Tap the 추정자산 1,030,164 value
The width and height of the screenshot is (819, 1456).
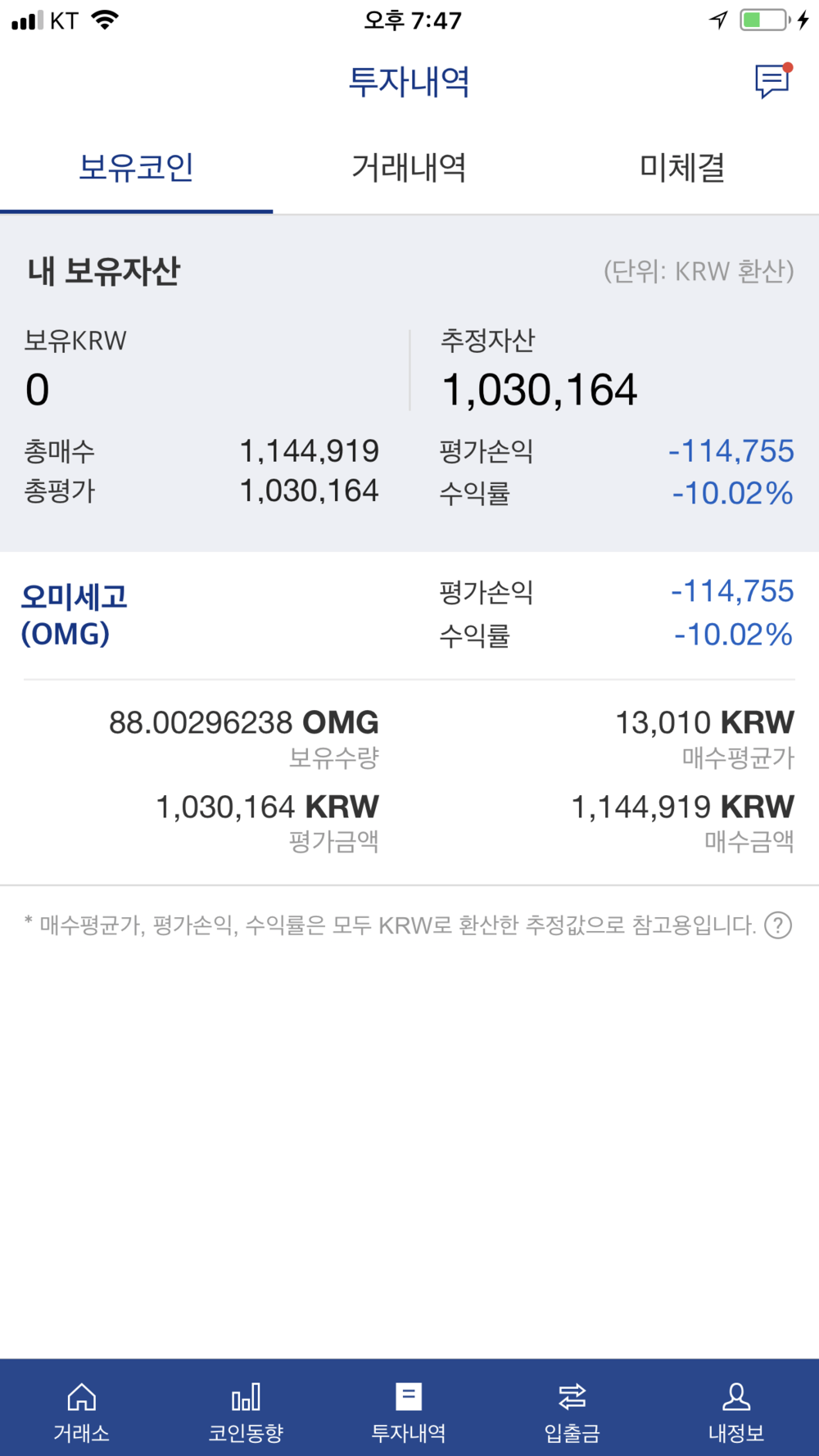coord(539,390)
